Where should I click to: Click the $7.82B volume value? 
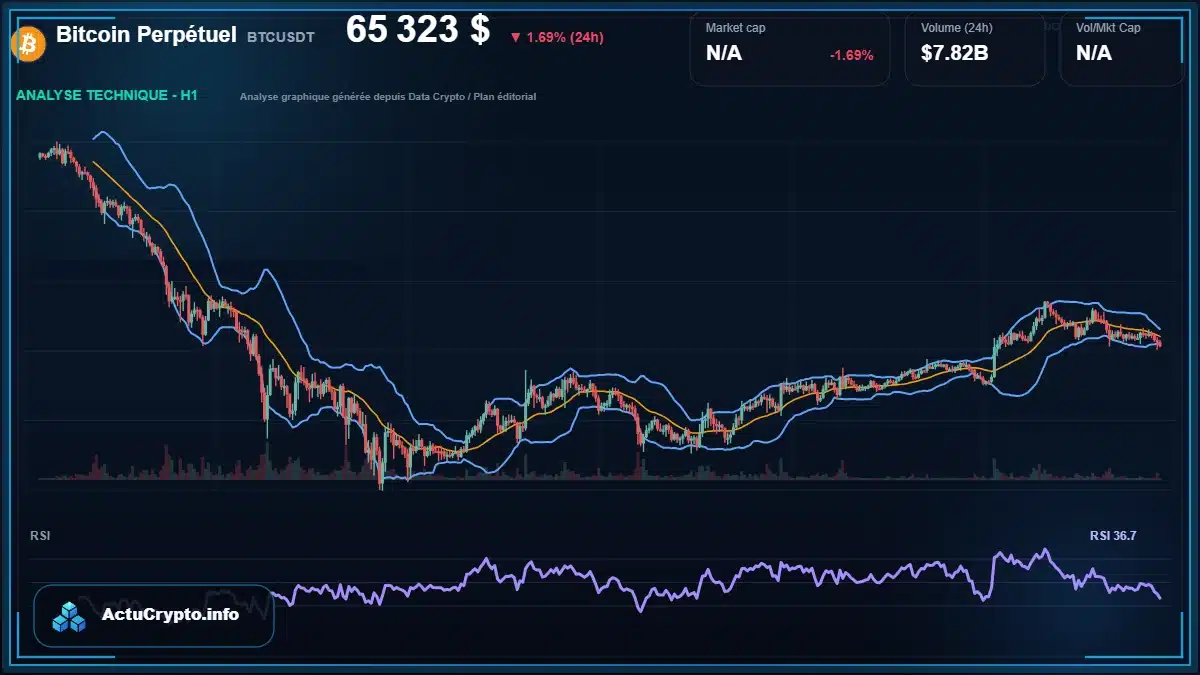tap(955, 53)
